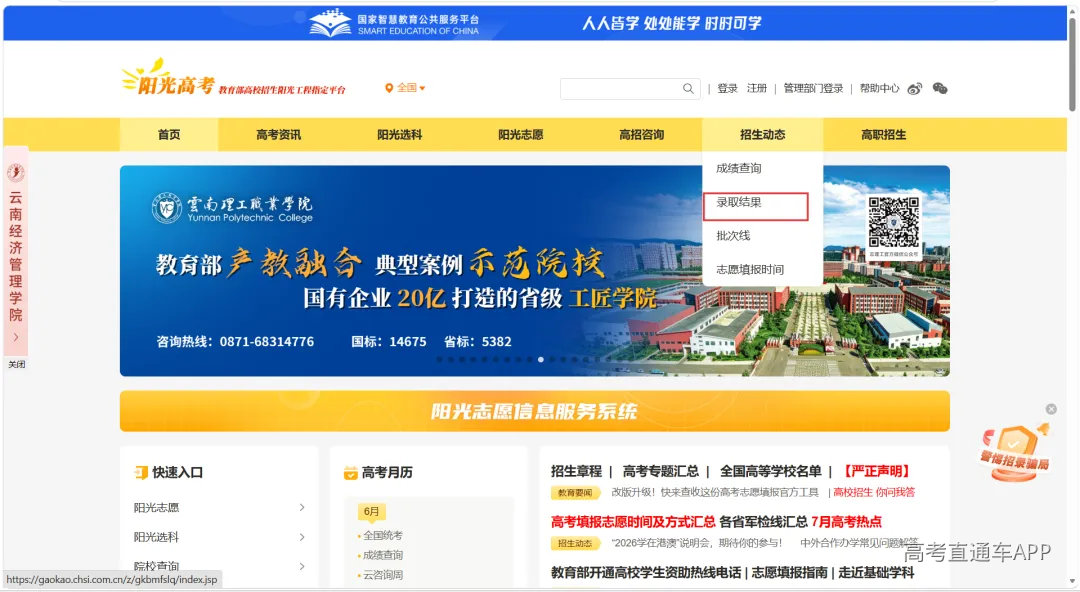Click the 阳光志愿信息服务系统 banner
The height and width of the screenshot is (592, 1080).
[534, 411]
